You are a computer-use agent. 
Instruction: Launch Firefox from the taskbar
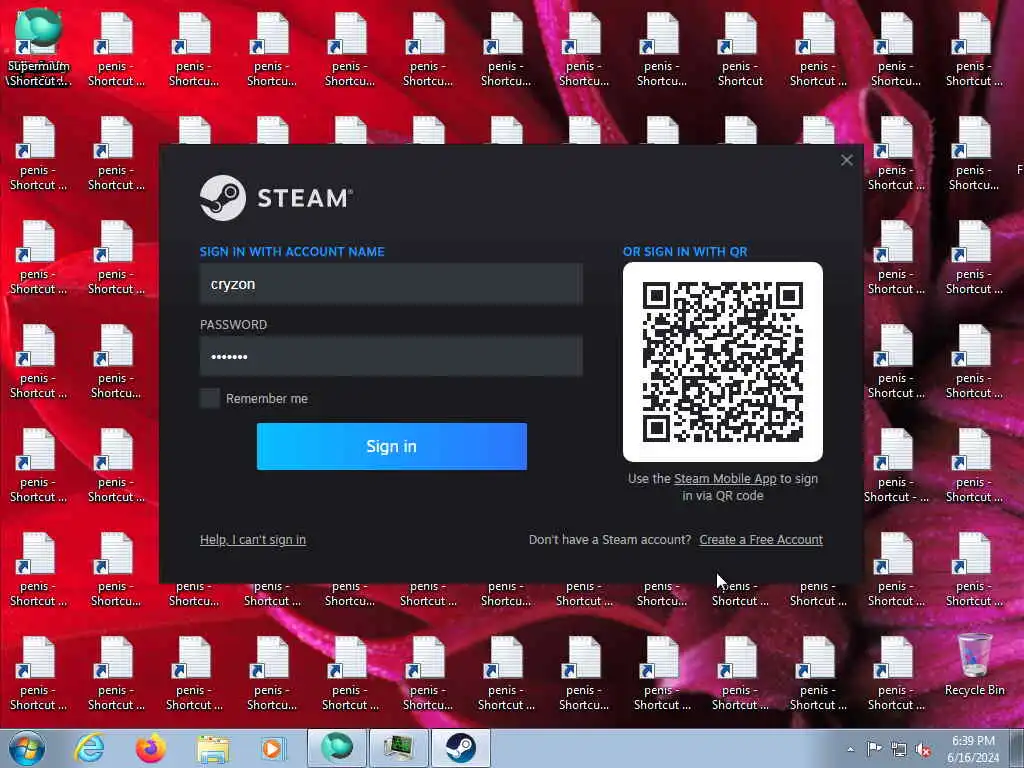pyautogui.click(x=151, y=748)
